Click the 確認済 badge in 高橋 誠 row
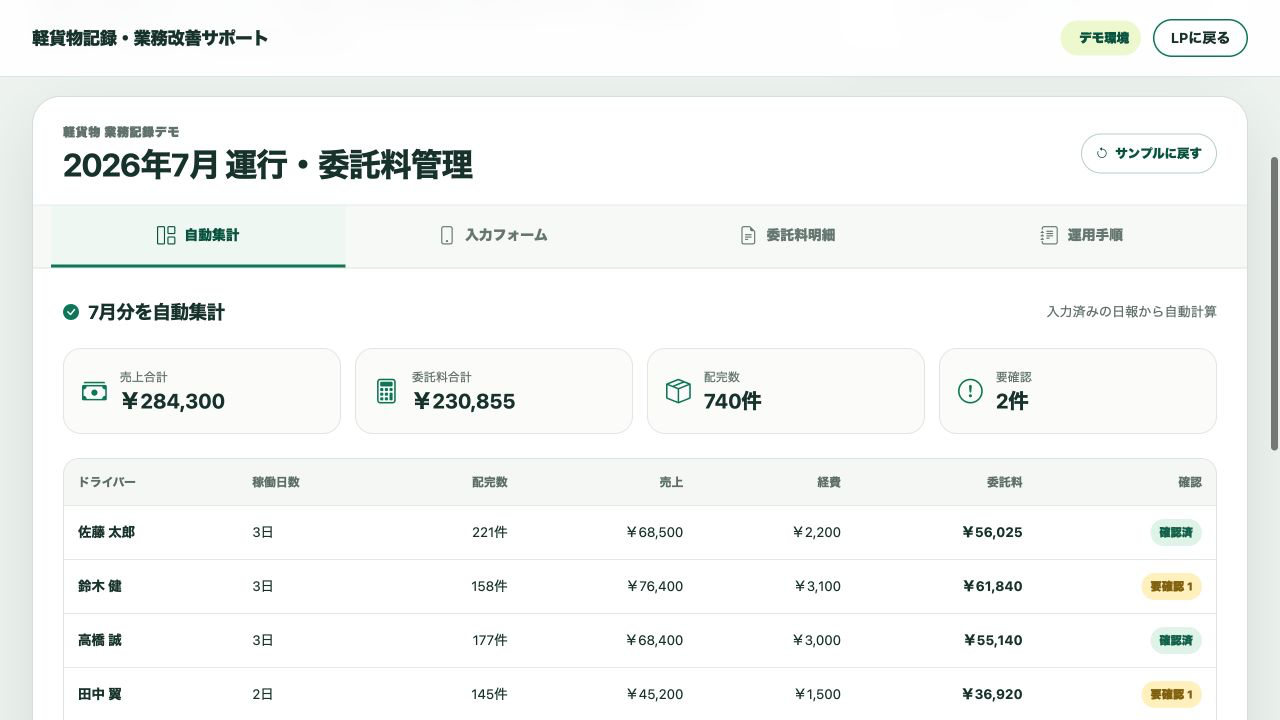 coord(1176,640)
